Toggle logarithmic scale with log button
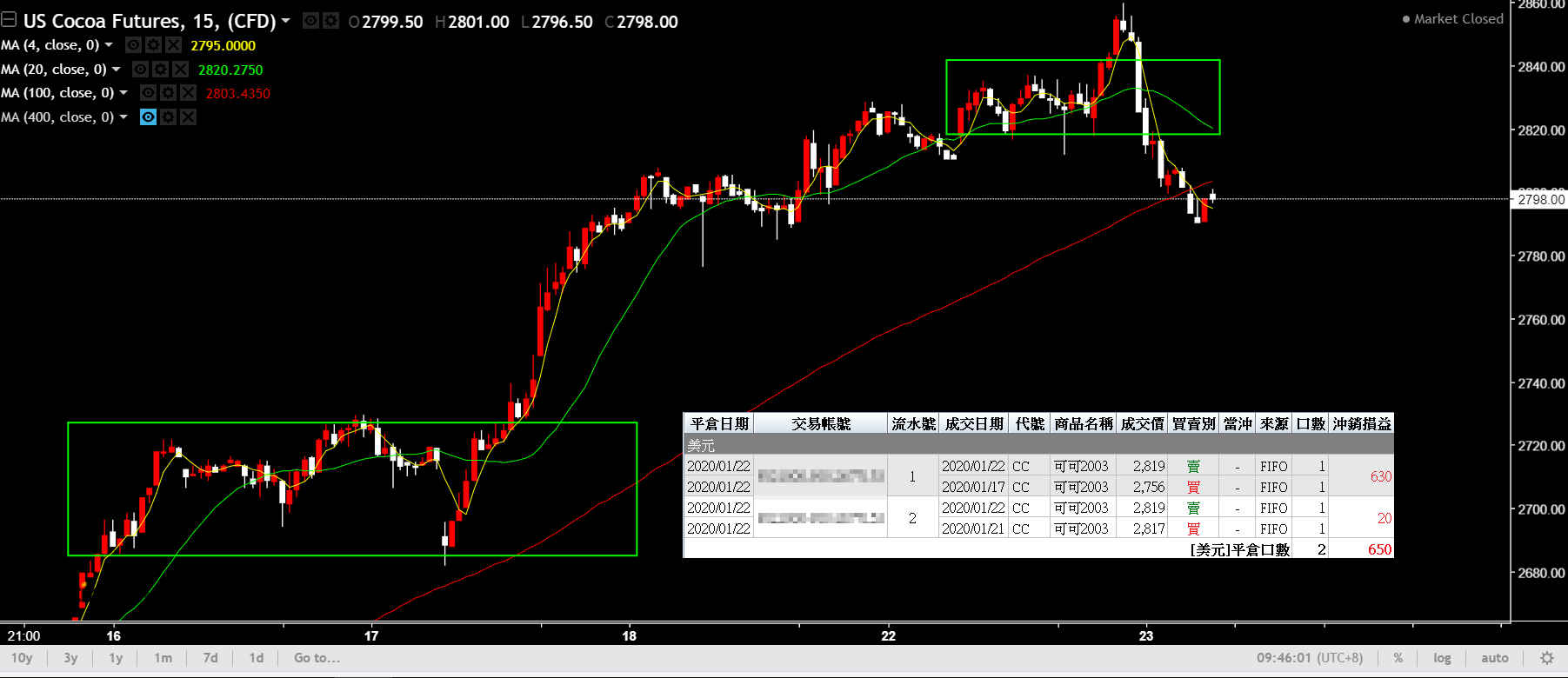1568x678 pixels. click(x=1442, y=658)
